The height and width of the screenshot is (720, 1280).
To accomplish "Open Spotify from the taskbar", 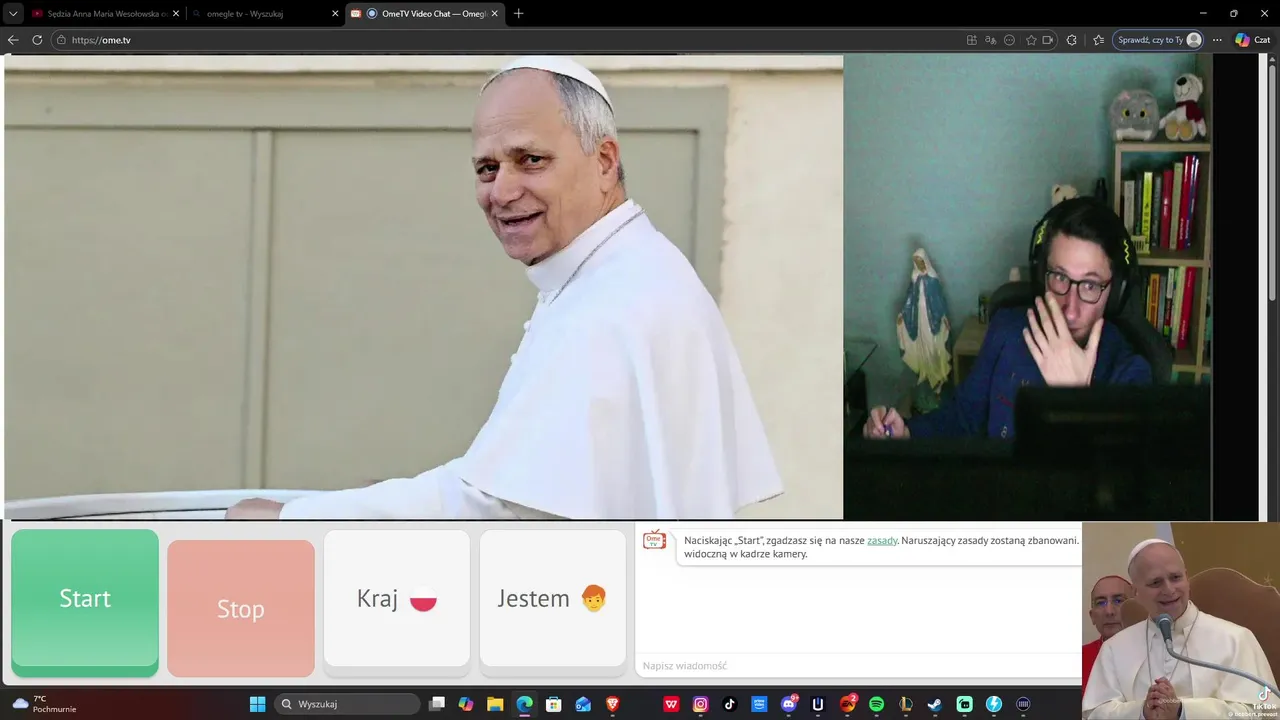I will coord(877,704).
